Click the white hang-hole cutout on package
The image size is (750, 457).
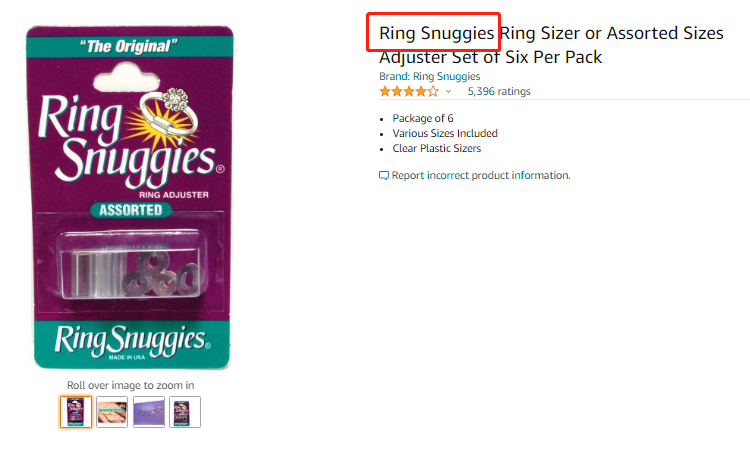tap(126, 78)
